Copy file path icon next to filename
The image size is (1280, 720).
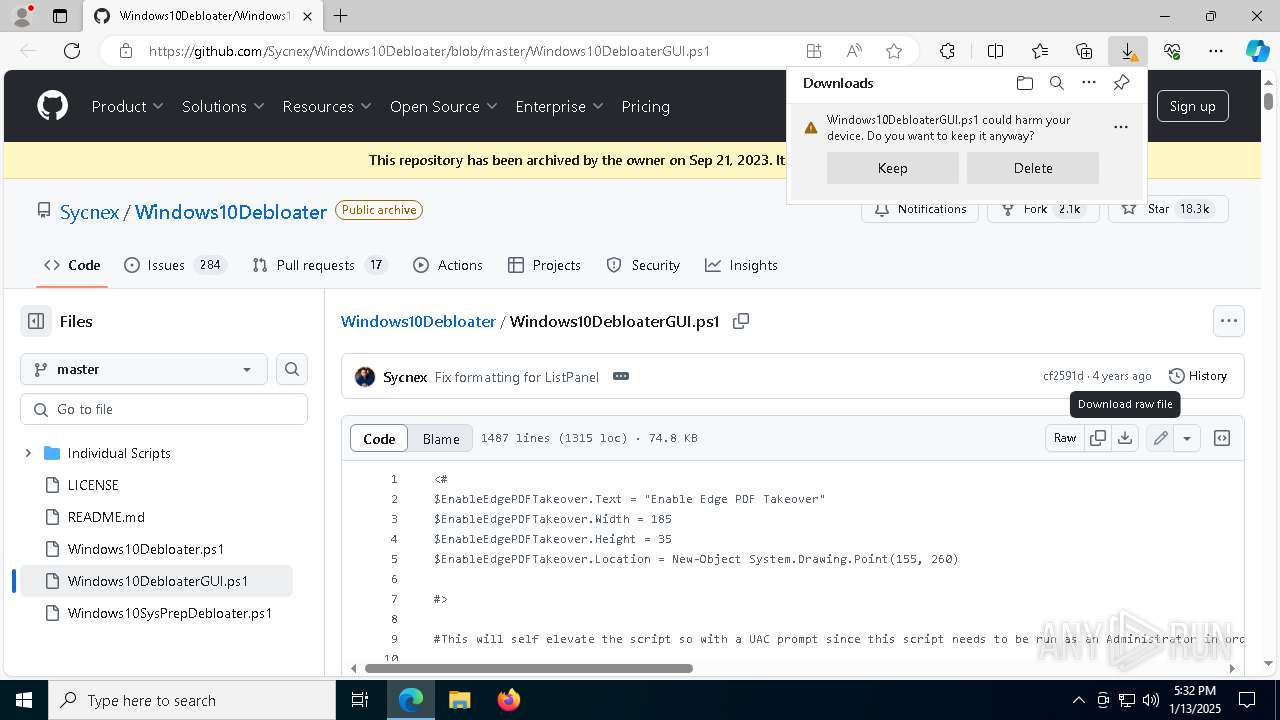(741, 321)
